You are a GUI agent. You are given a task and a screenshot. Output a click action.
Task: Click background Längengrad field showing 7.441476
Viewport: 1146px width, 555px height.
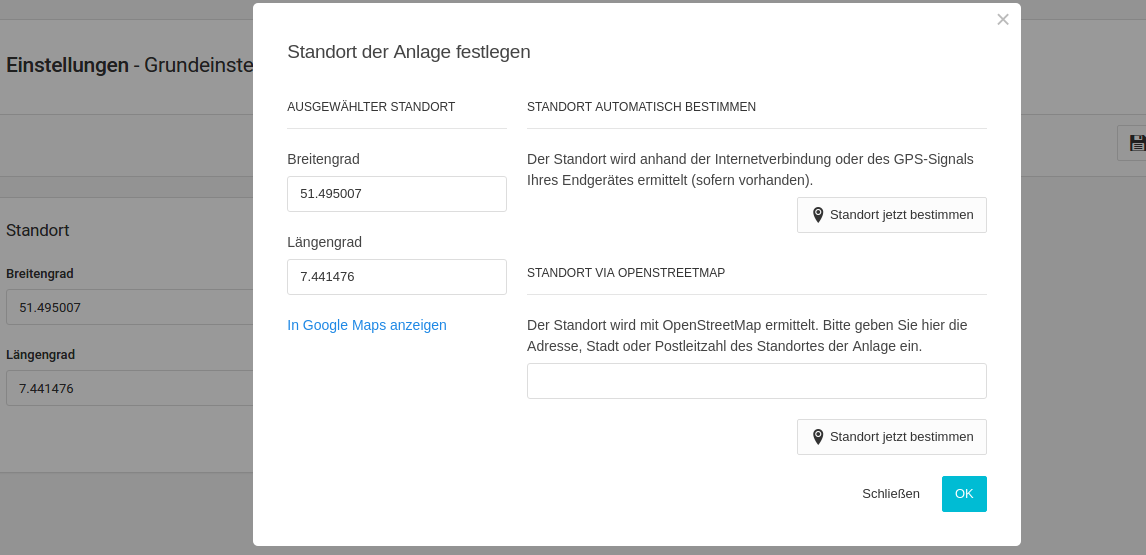[130, 388]
